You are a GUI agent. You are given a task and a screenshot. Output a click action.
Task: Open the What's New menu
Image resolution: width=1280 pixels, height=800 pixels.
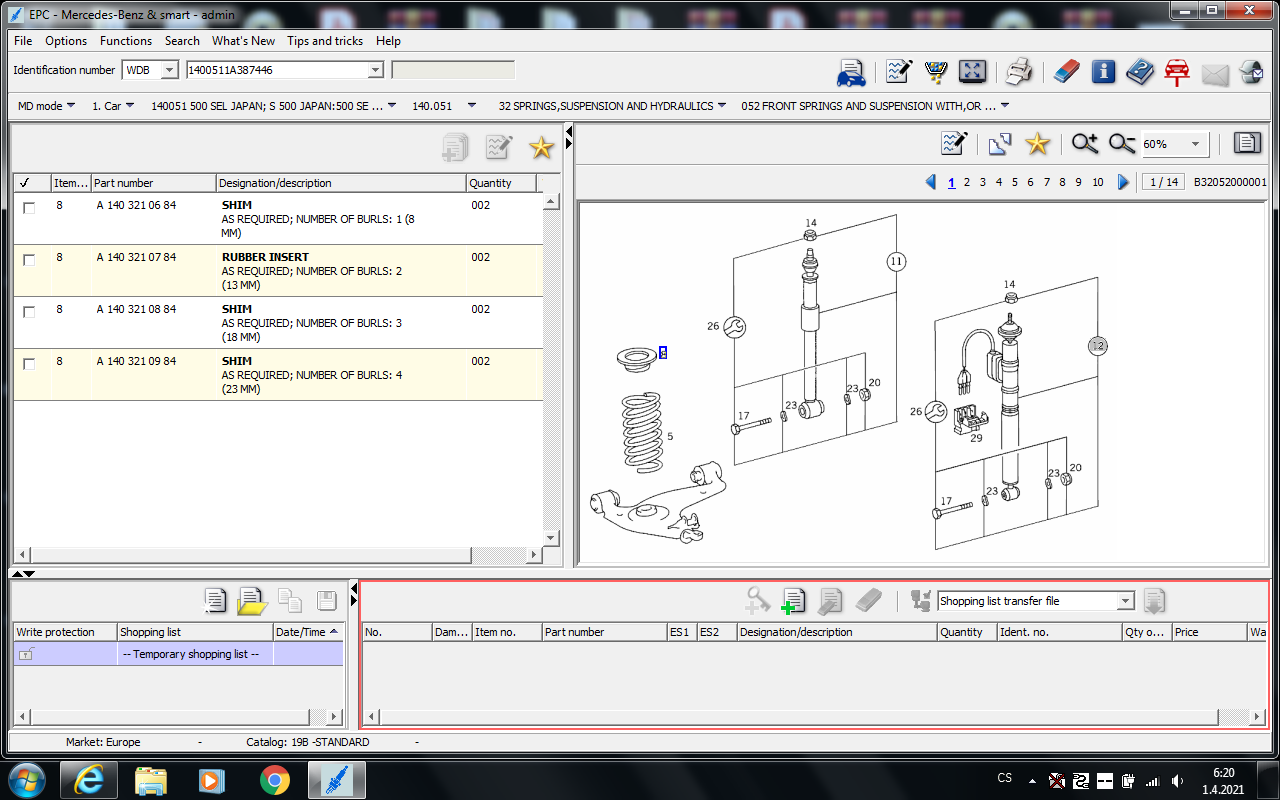click(243, 41)
